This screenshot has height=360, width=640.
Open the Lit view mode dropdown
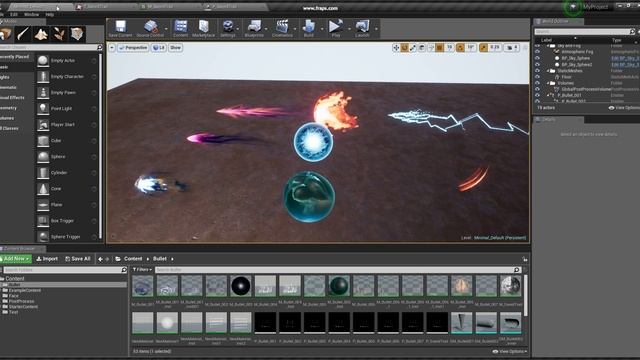[x=159, y=48]
